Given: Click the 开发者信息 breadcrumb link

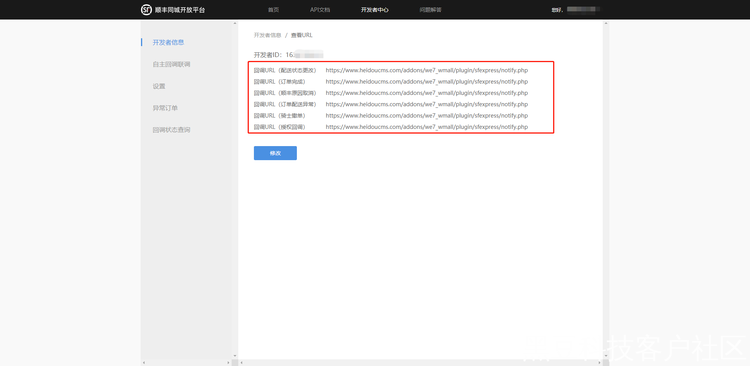Looking at the screenshot, I should tap(267, 35).
